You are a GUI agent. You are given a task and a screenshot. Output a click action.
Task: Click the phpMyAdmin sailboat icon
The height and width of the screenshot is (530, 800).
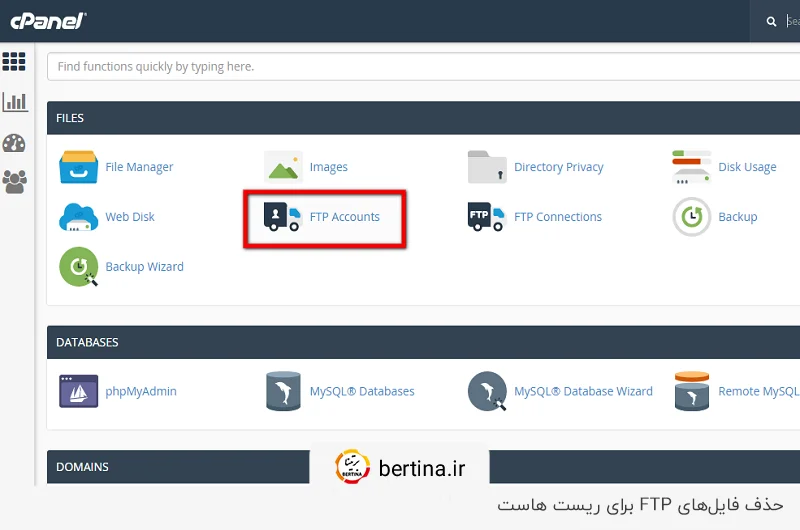[79, 391]
